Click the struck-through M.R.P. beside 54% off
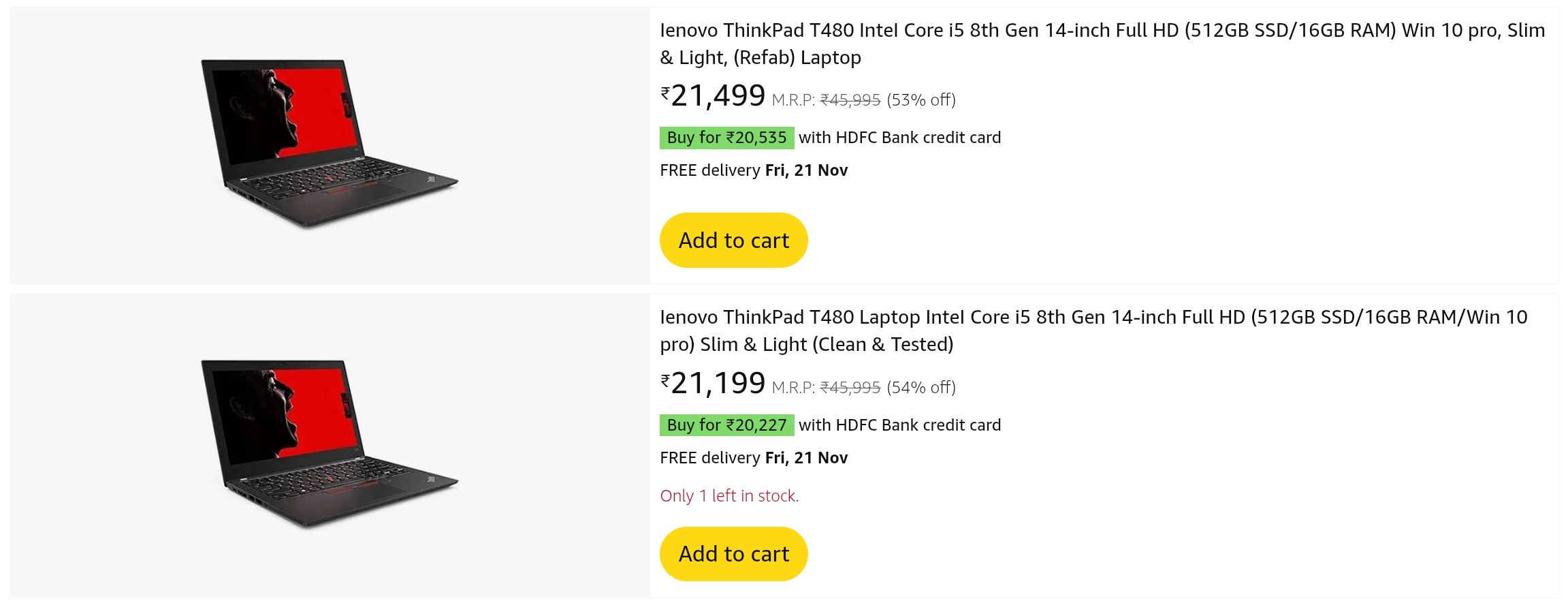Image resolution: width=1568 pixels, height=601 pixels. coord(850,388)
